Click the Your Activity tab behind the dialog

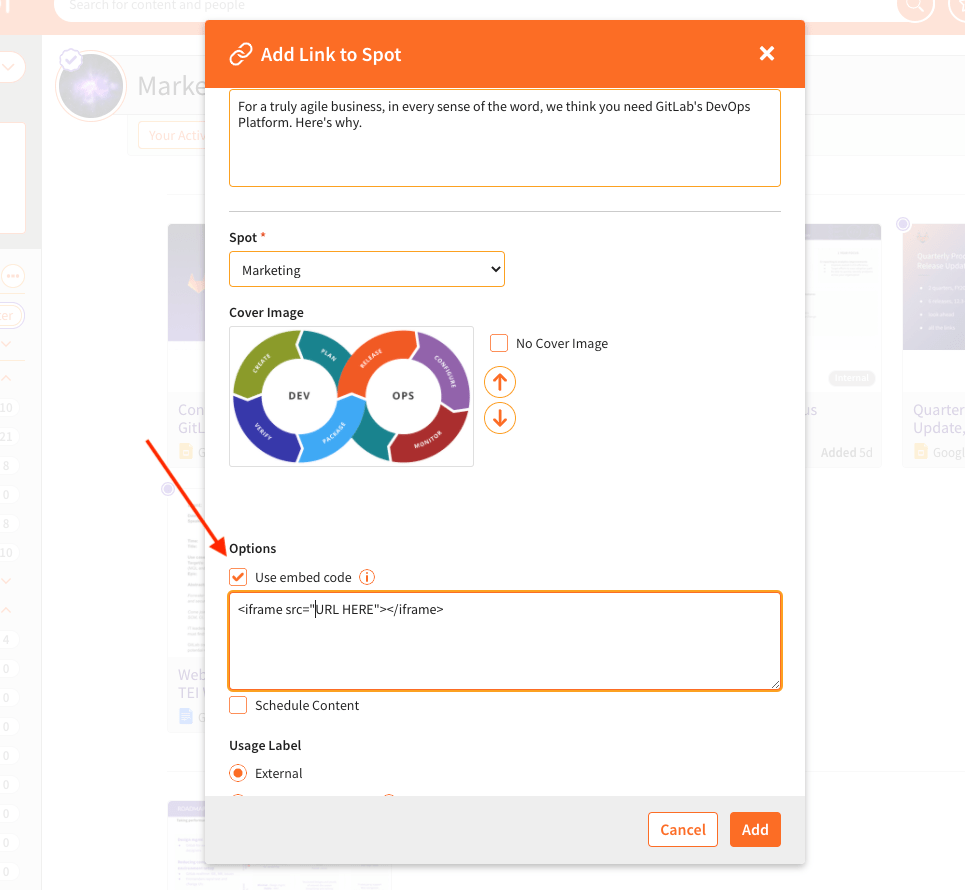pos(172,136)
